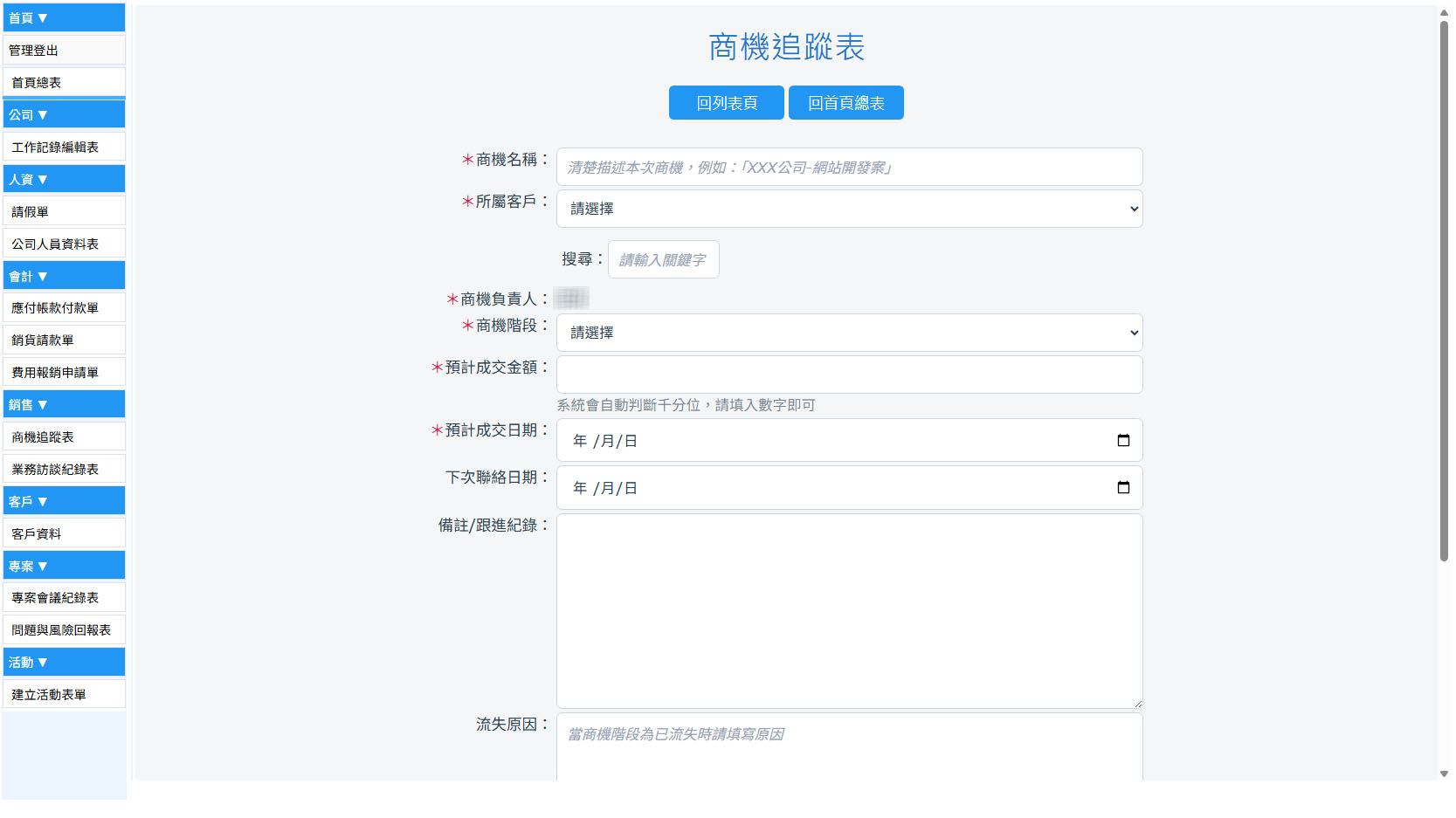Open 商機追蹤表 in sidebar
The image size is (1456, 818).
click(x=64, y=436)
